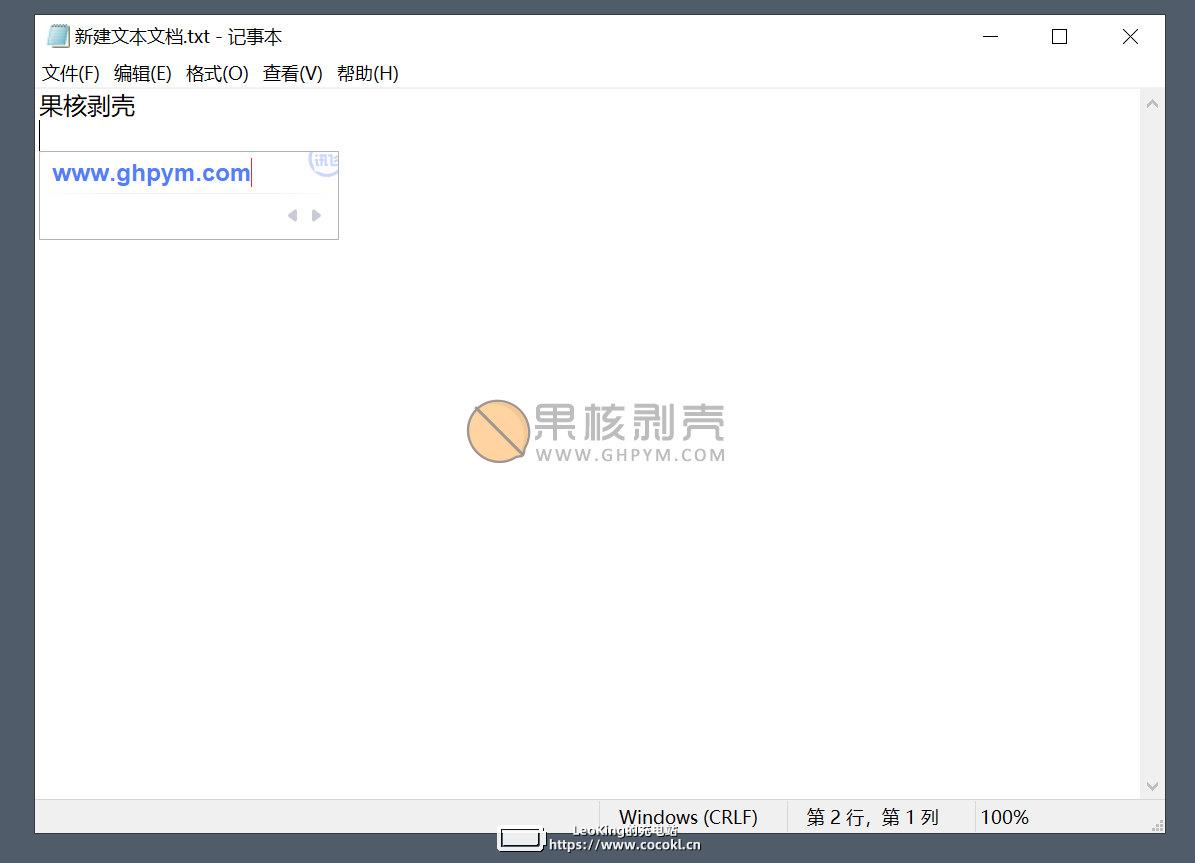Click the resize grip in status bar corner
1195x863 pixels.
(1157, 825)
